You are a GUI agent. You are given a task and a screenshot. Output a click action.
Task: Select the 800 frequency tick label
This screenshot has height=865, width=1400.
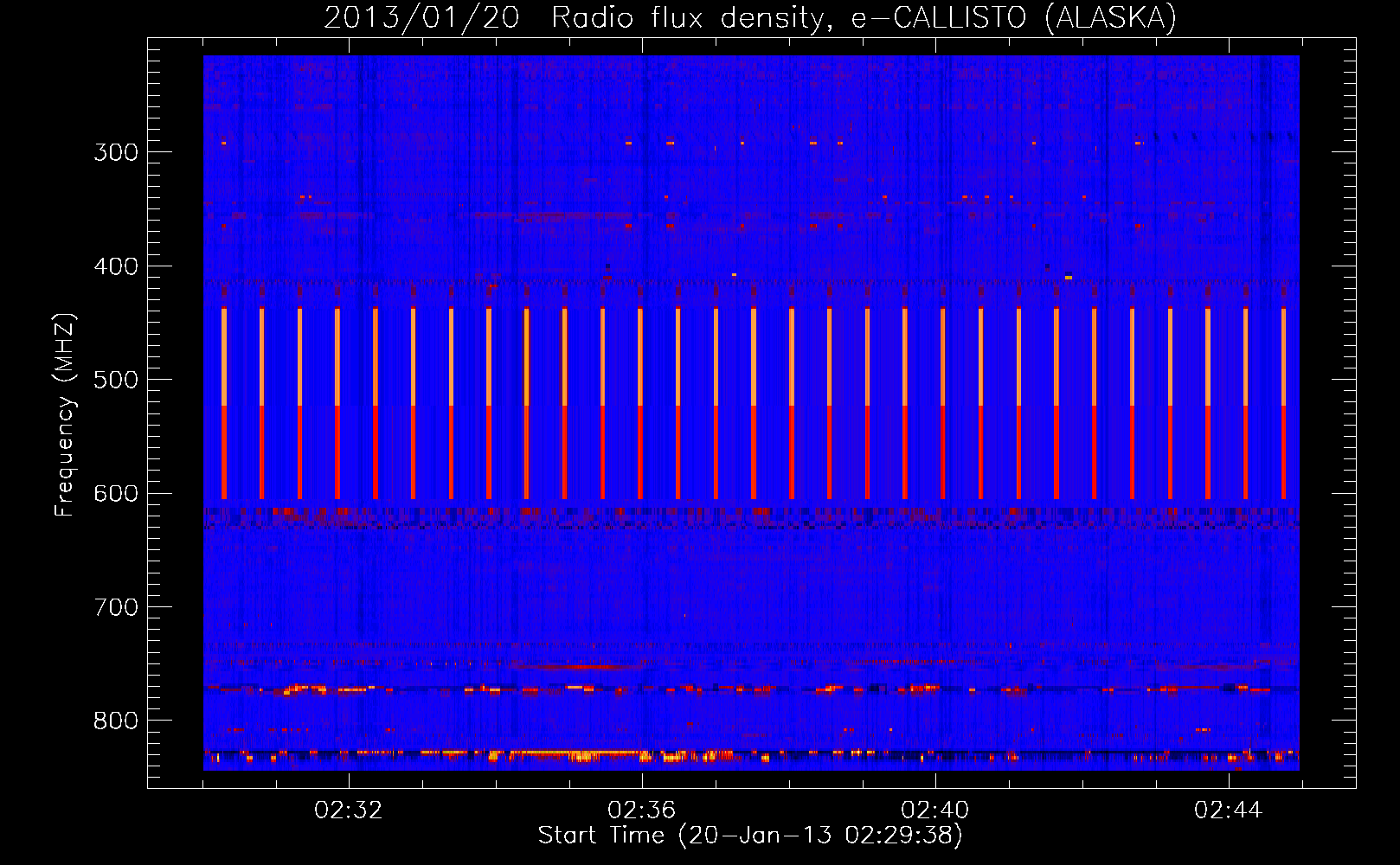point(116,721)
